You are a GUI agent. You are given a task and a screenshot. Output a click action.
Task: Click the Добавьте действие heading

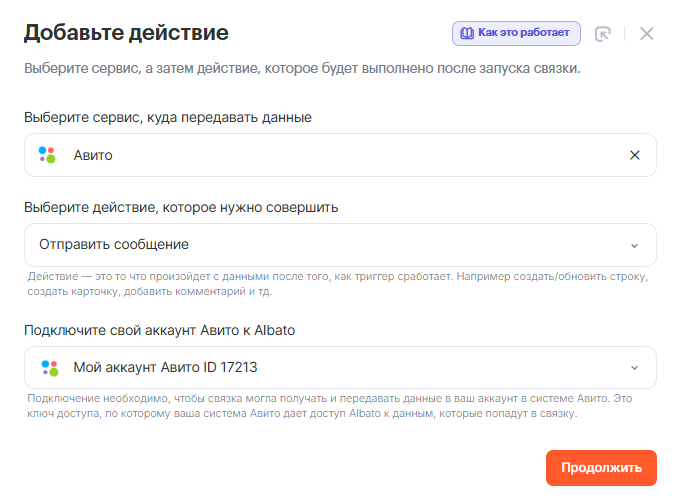[x=126, y=33]
